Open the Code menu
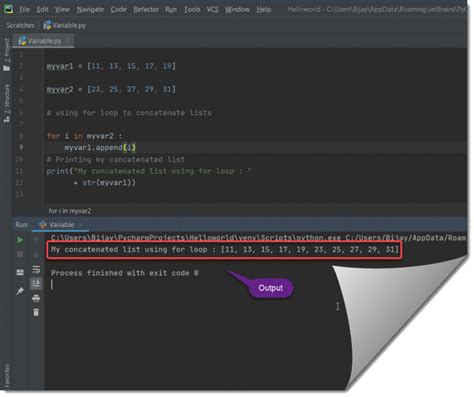The width and height of the screenshot is (474, 397). tap(118, 9)
